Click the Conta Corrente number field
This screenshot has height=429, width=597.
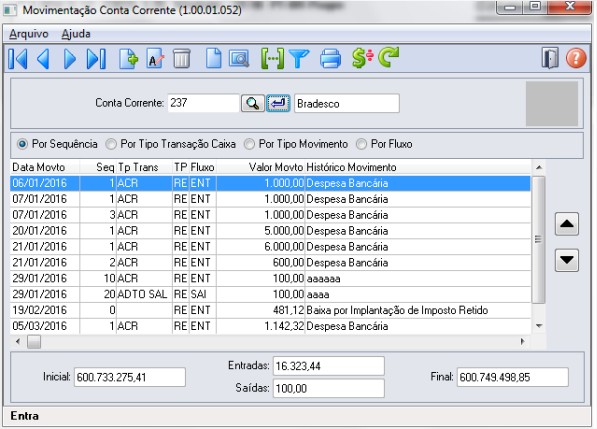click(203, 103)
